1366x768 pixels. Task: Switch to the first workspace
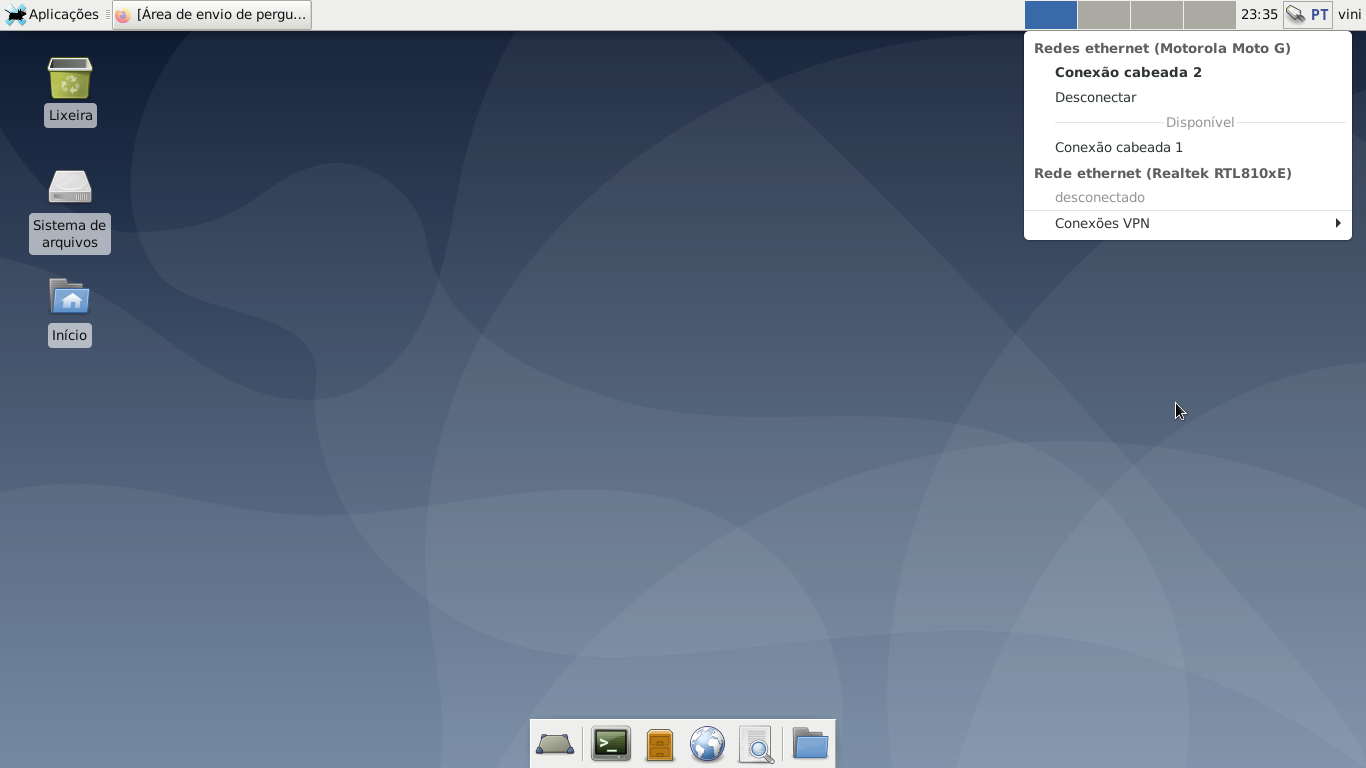click(1051, 14)
